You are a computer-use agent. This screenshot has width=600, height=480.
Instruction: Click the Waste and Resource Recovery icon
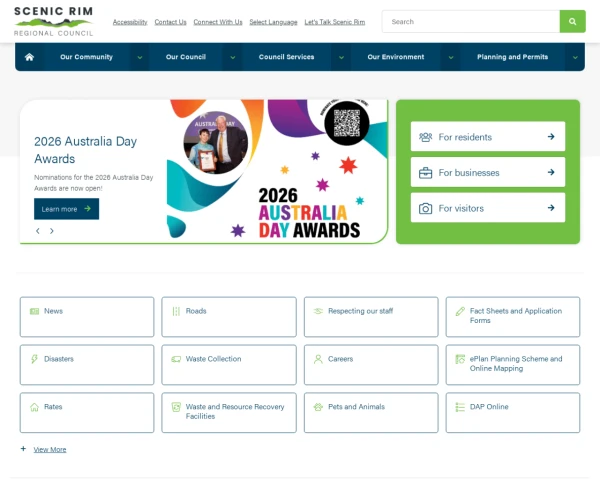click(x=176, y=407)
